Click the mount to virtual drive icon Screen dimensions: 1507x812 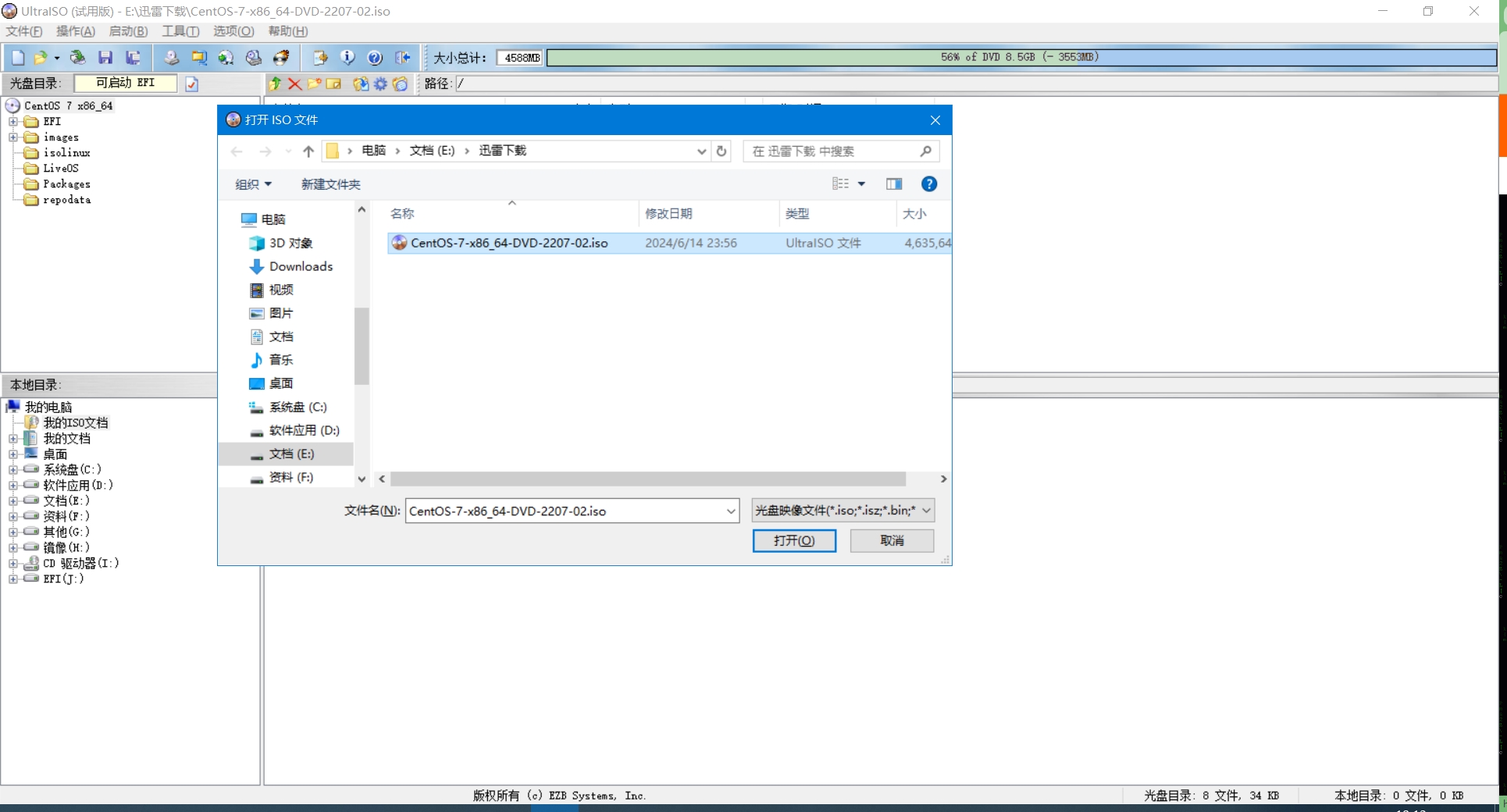pyautogui.click(x=254, y=58)
